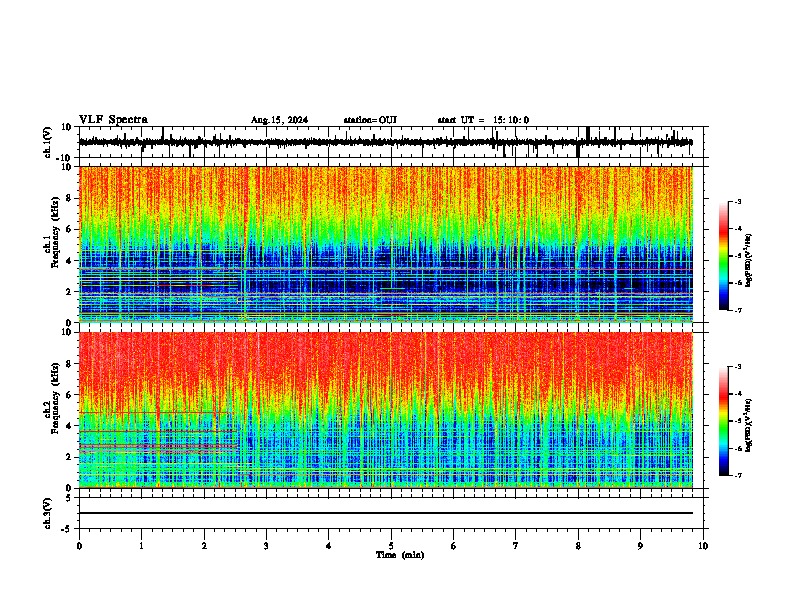Screen dimensions: 792x612
Task: Click time axis tick label "6"
Action: click(454, 546)
